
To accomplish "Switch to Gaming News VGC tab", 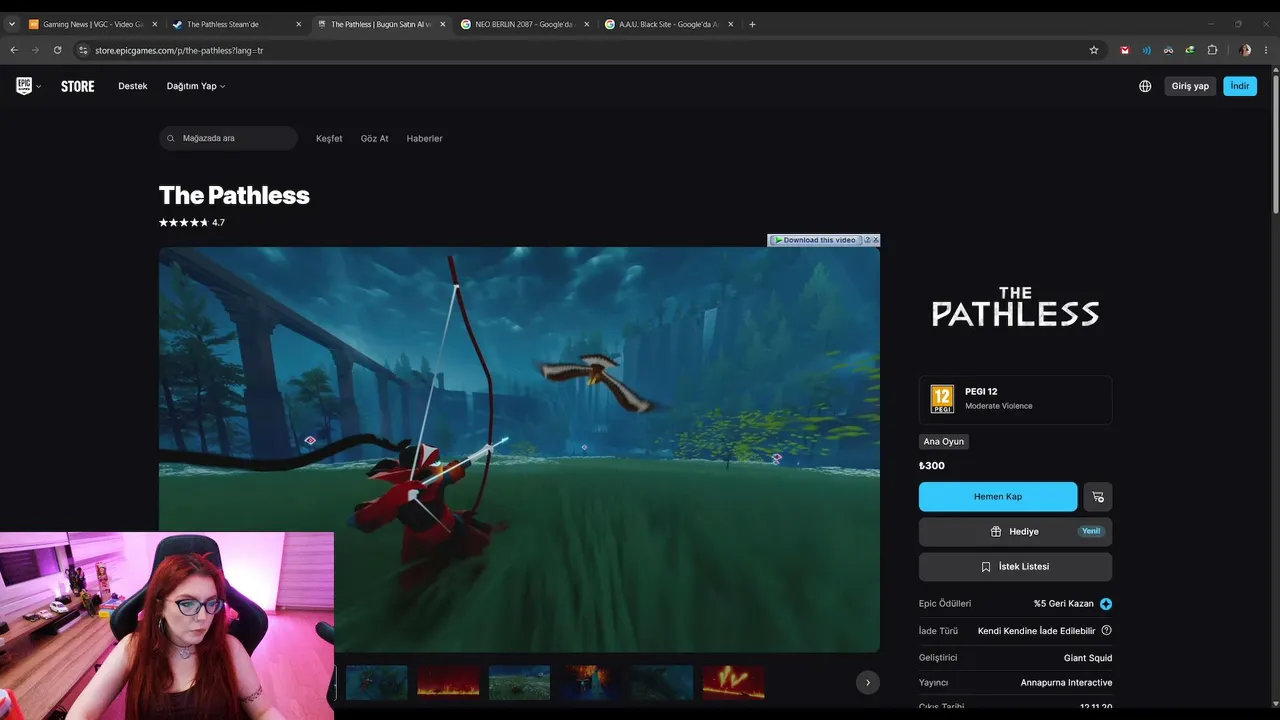I will (x=93, y=24).
